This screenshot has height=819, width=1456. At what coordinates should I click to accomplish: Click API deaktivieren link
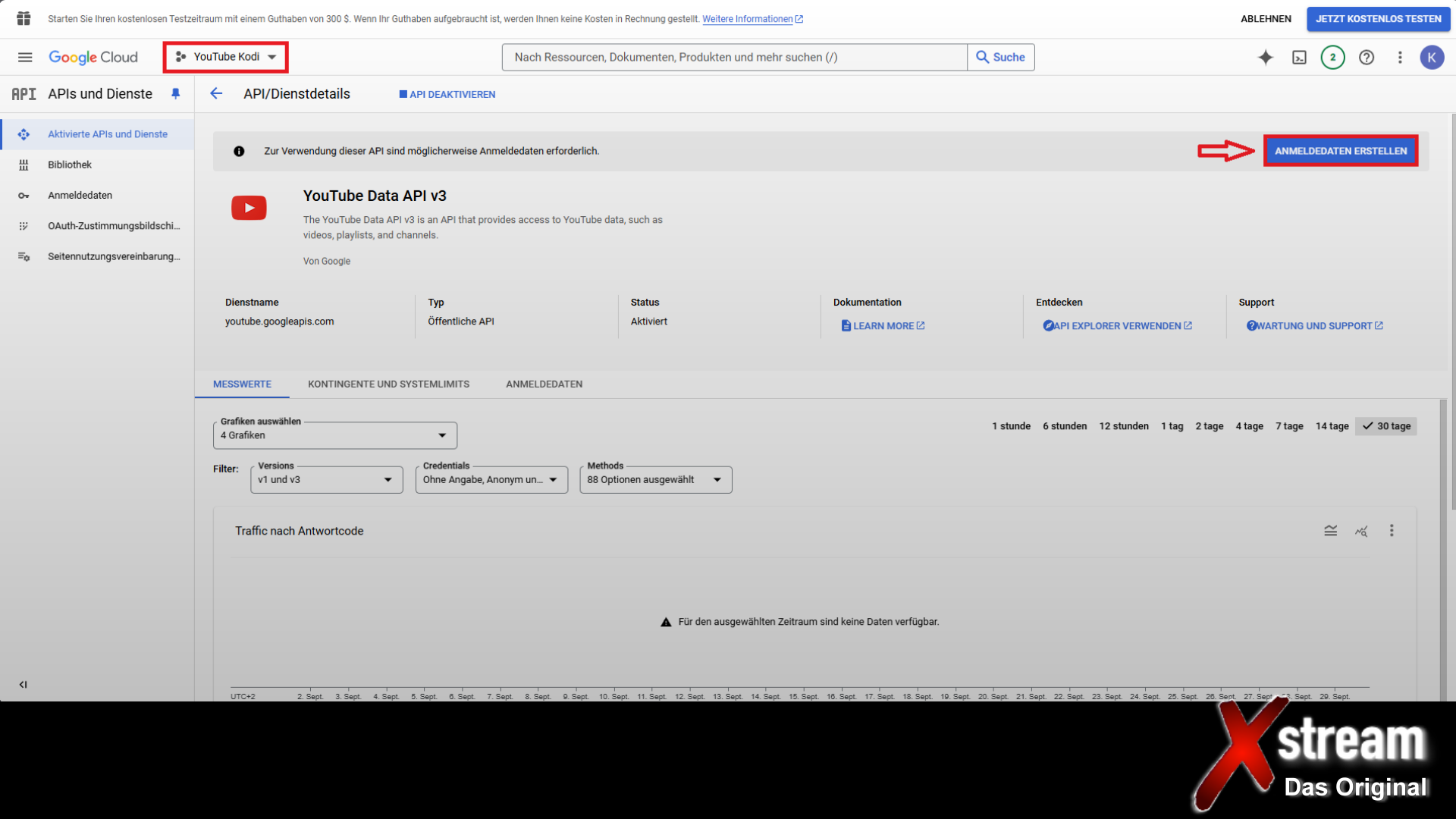point(447,94)
